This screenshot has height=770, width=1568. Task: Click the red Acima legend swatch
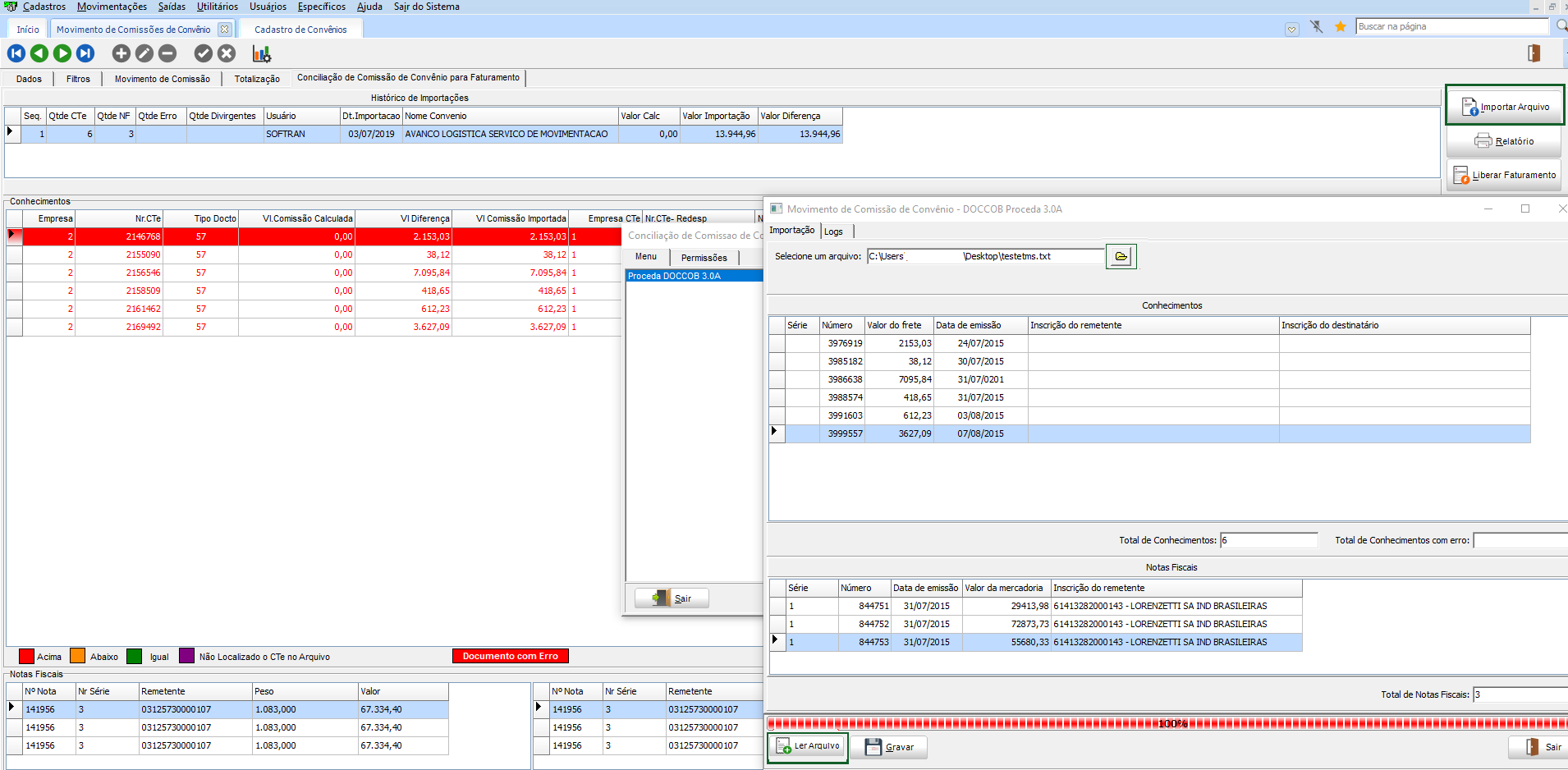[26, 656]
